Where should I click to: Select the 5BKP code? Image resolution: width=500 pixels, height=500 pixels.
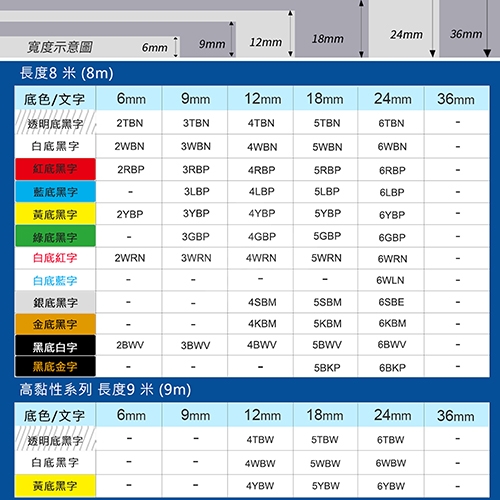327,368
